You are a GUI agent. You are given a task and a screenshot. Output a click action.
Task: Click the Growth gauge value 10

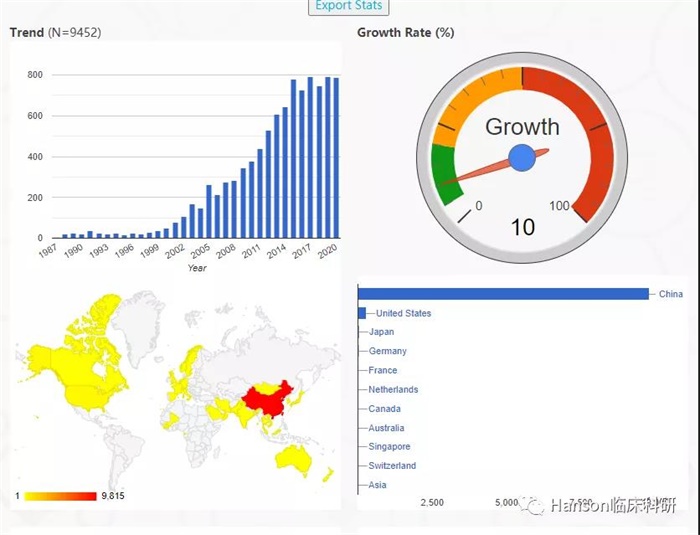click(522, 227)
